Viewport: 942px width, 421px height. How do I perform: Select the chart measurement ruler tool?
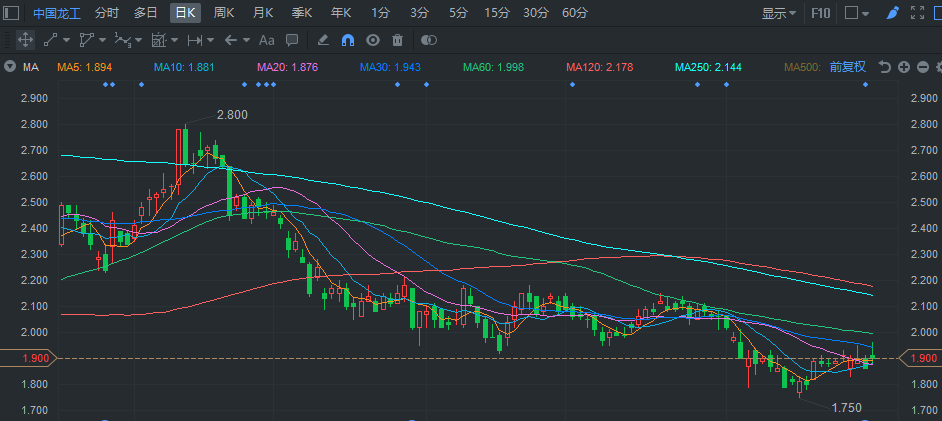[x=159, y=40]
